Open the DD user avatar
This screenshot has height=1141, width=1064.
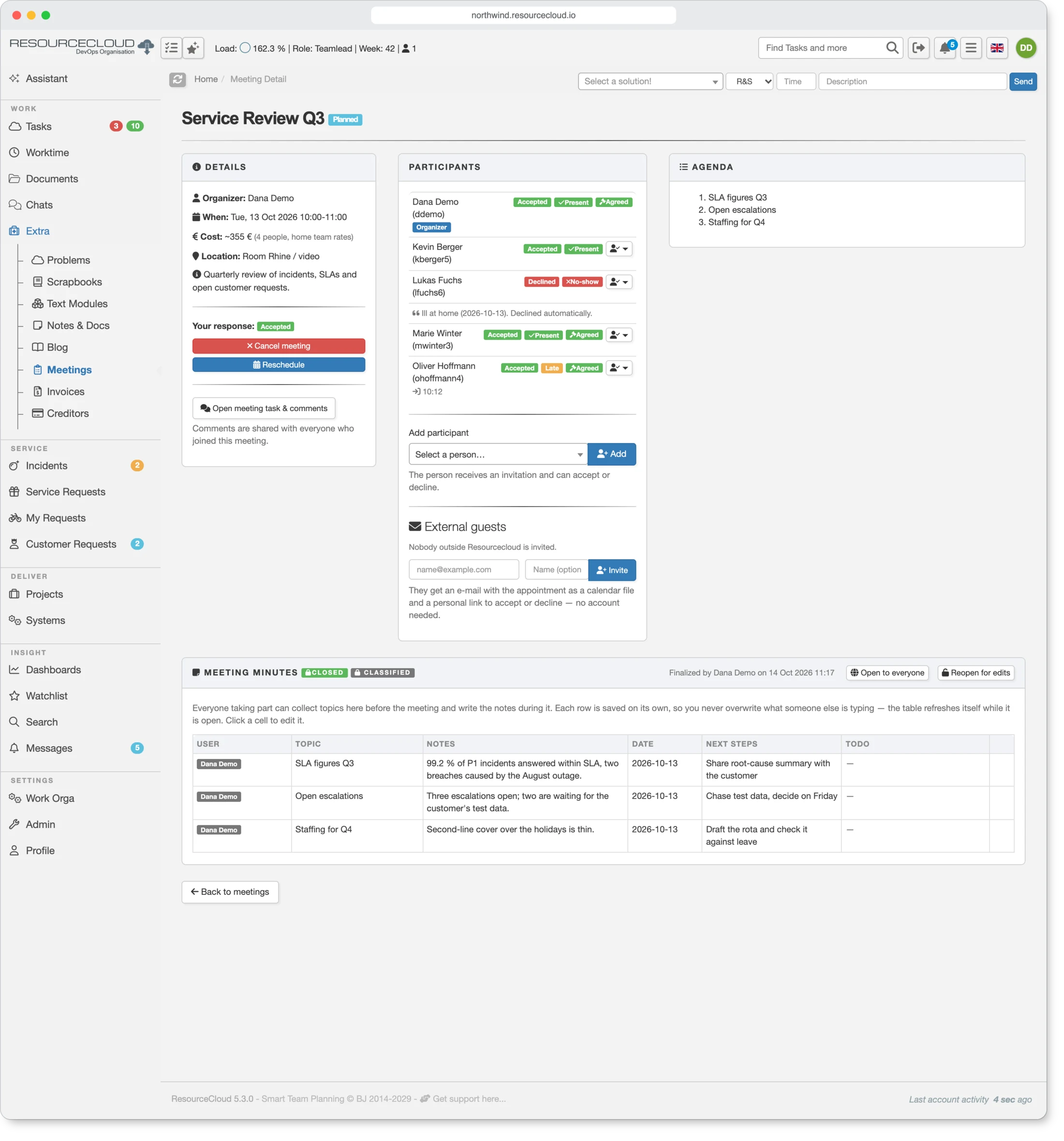(1026, 48)
